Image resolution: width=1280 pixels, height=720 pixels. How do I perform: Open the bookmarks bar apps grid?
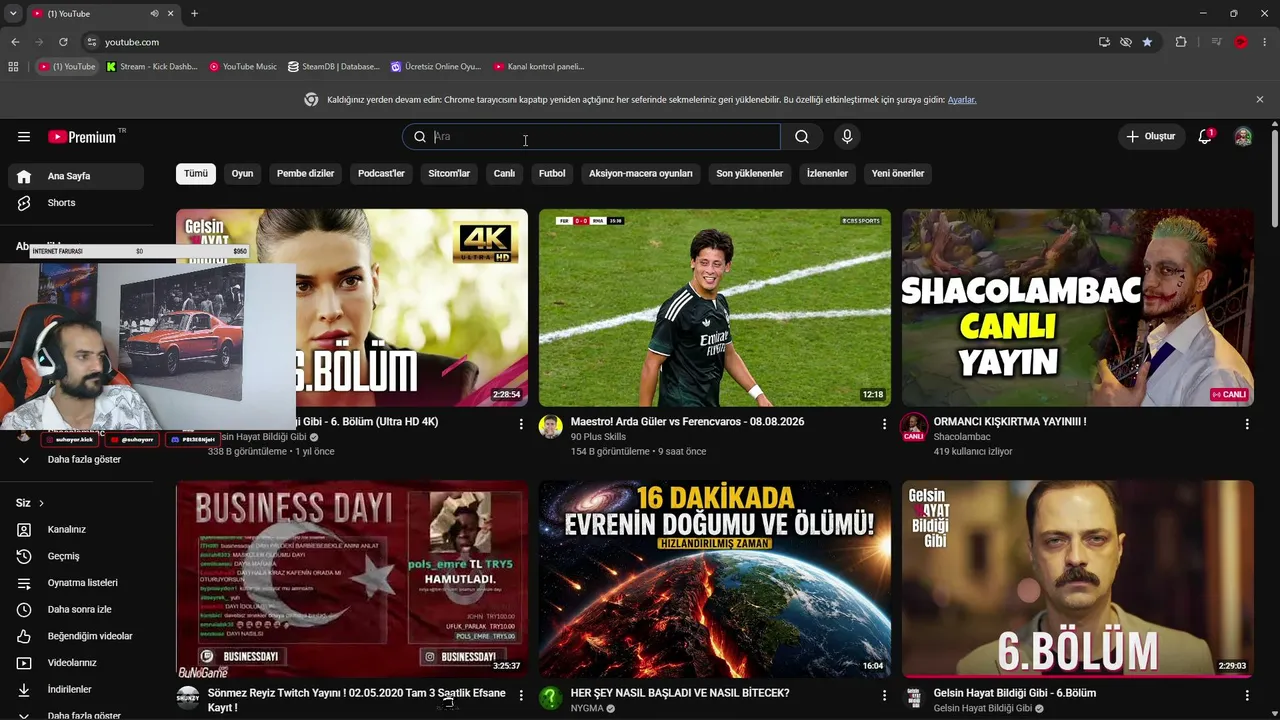13,67
